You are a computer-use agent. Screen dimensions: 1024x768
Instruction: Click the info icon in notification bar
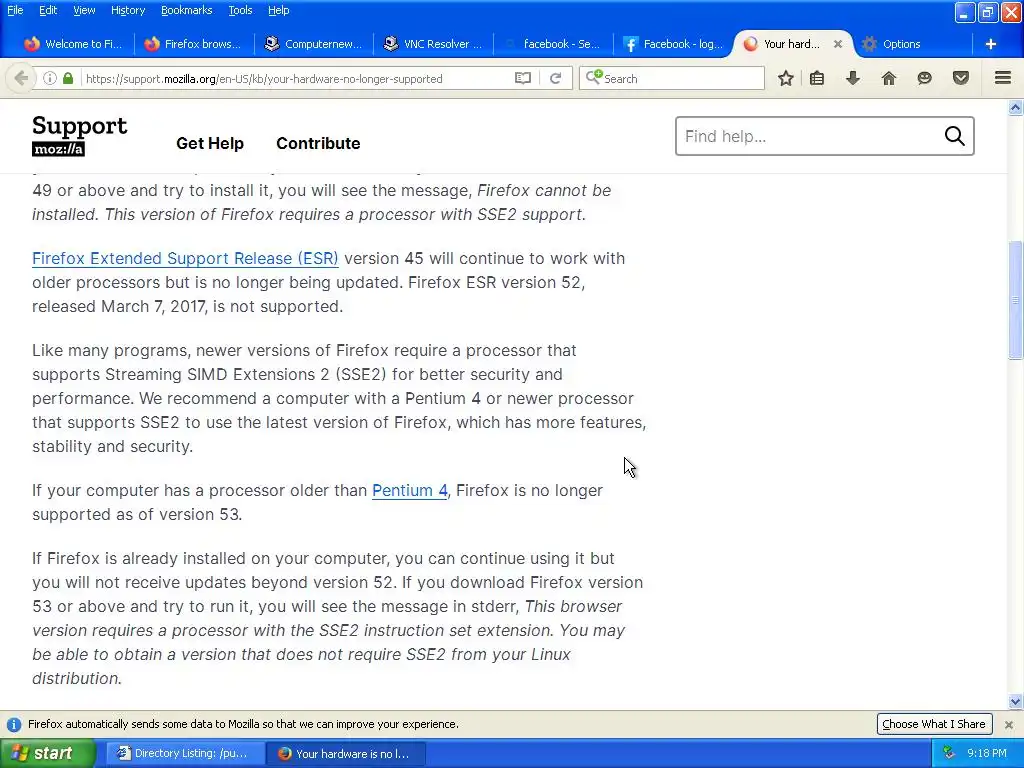pos(14,724)
